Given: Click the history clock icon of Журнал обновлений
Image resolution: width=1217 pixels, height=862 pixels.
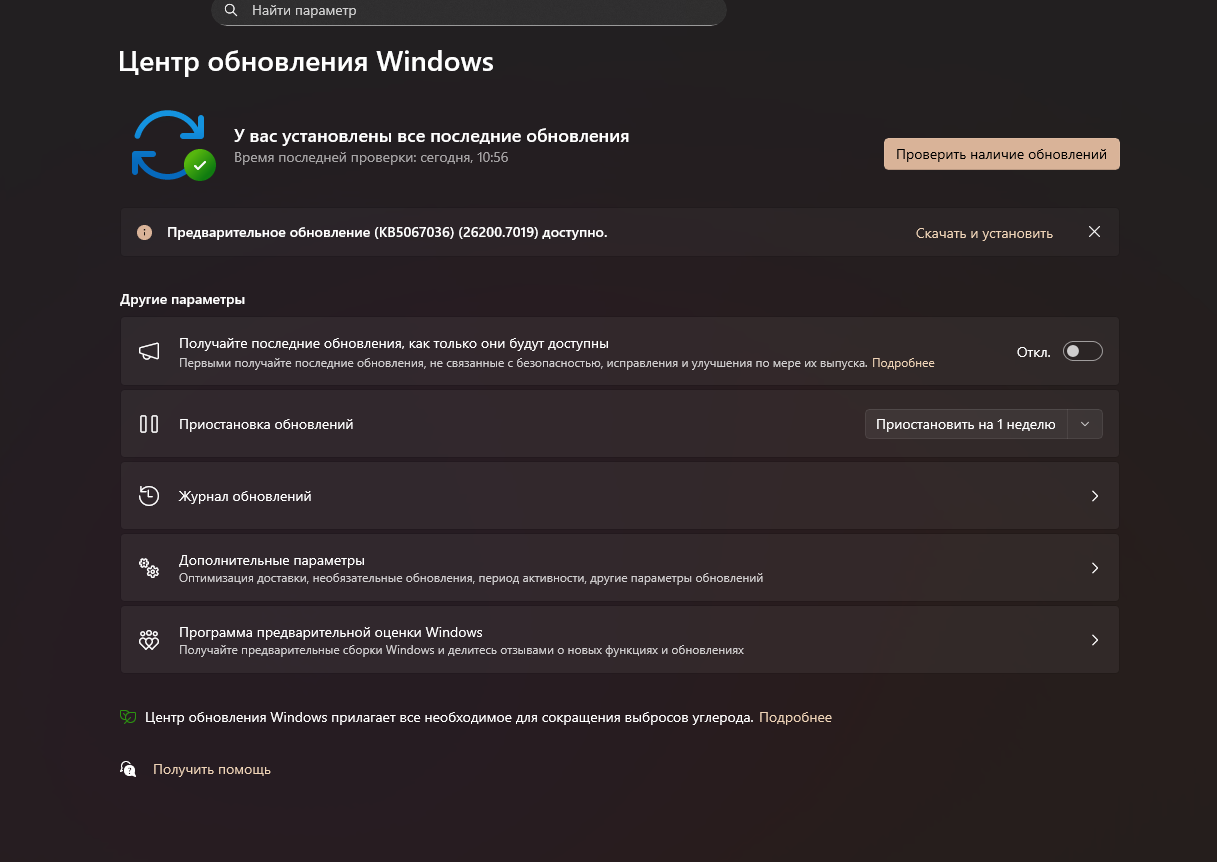Looking at the screenshot, I should [149, 496].
